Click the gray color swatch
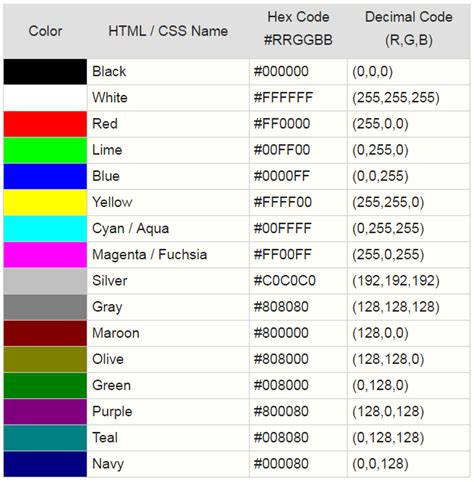 45,307
